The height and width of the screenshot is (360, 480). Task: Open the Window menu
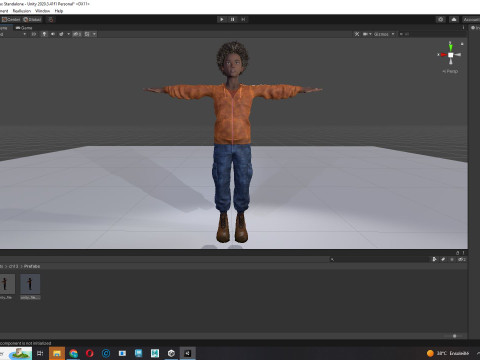pyautogui.click(x=42, y=11)
